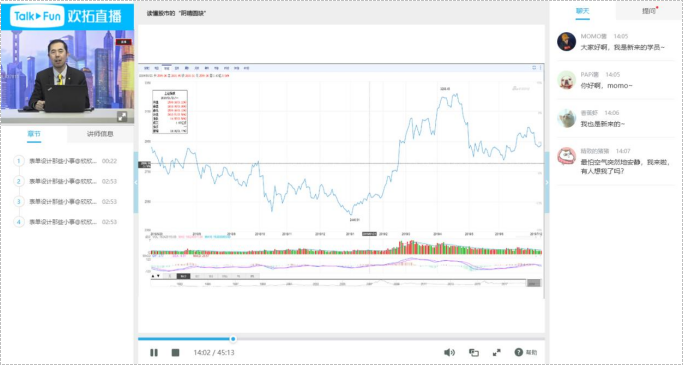Click PAPI酱's dog avatar
684x366 pixels.
tap(567, 80)
